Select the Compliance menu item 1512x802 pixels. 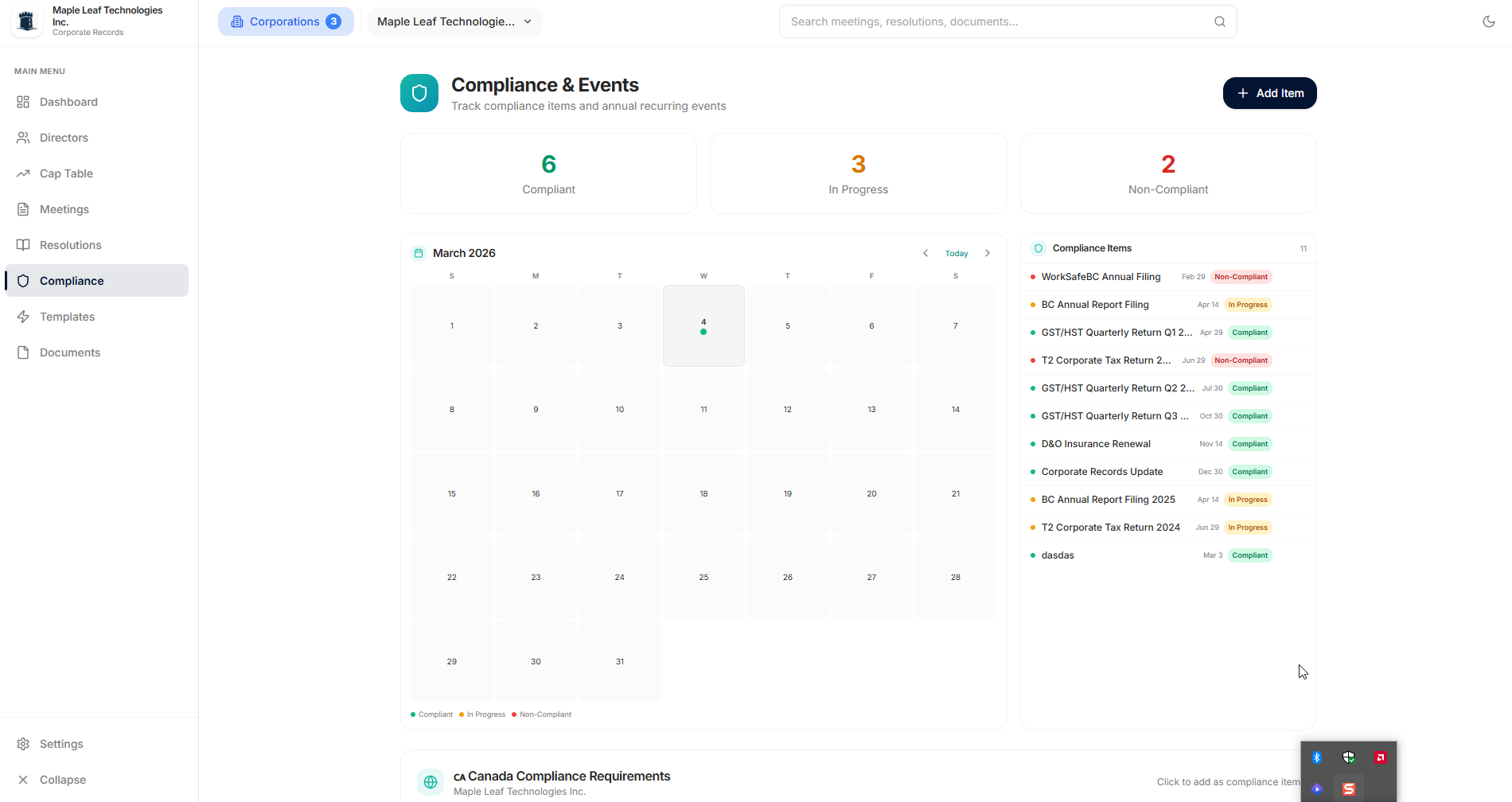pyautogui.click(x=96, y=281)
